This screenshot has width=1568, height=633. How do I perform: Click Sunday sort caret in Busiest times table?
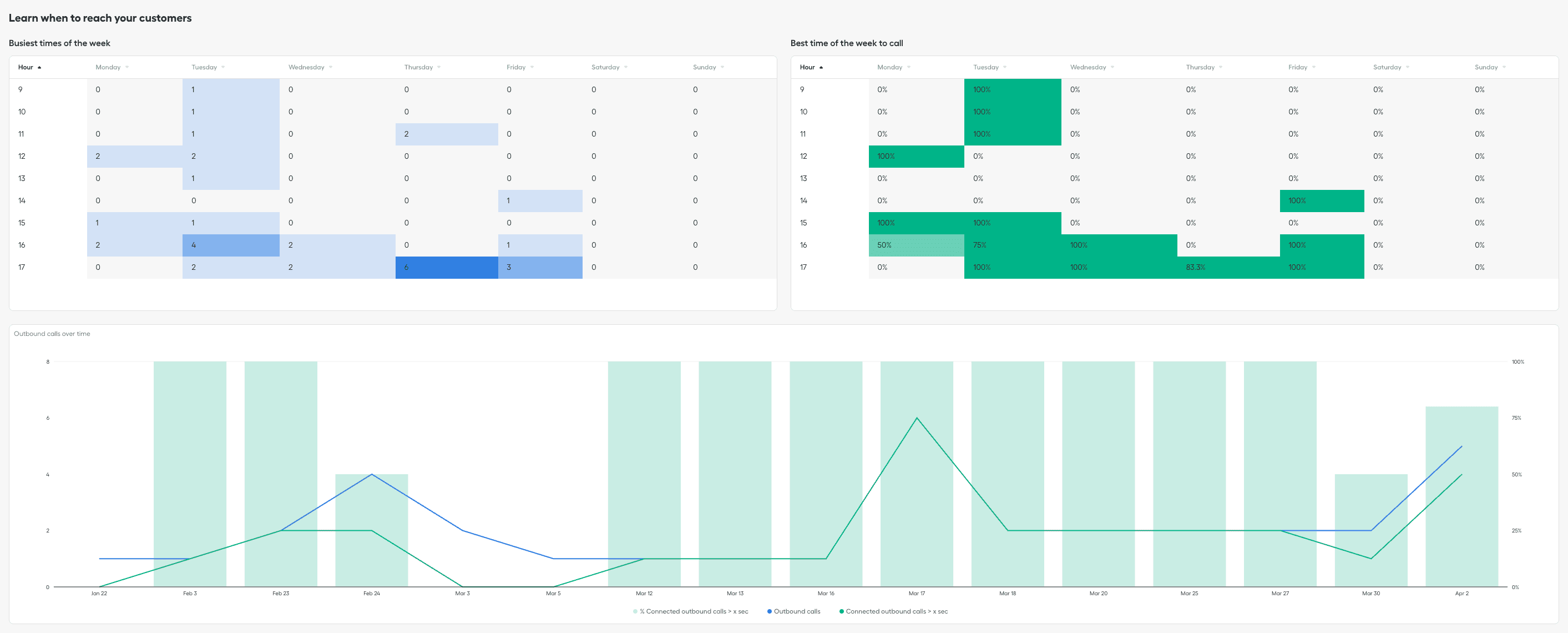(x=722, y=68)
